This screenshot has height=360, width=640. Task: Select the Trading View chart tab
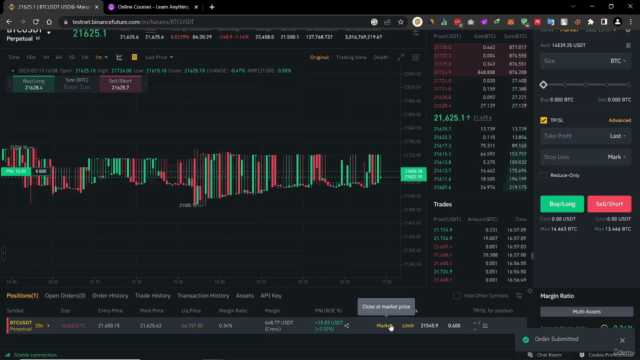351,58
